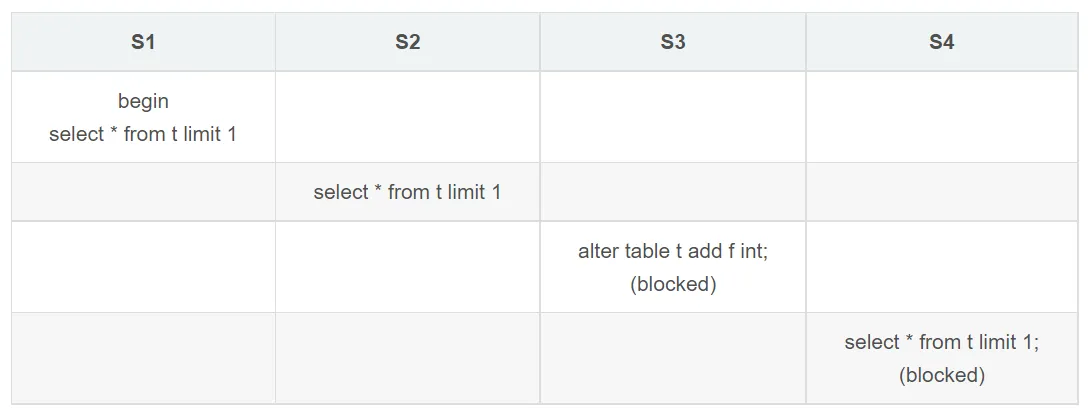Viewport: 1092px width, 411px height.
Task: Click S4's "select * from t limit 1;" text
Action: [x=941, y=342]
